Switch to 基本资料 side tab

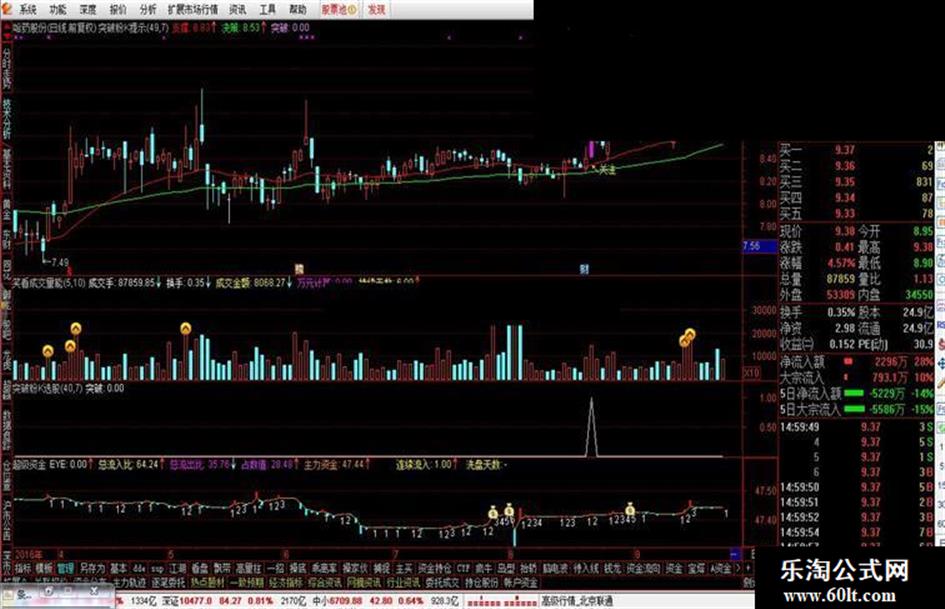(7, 169)
